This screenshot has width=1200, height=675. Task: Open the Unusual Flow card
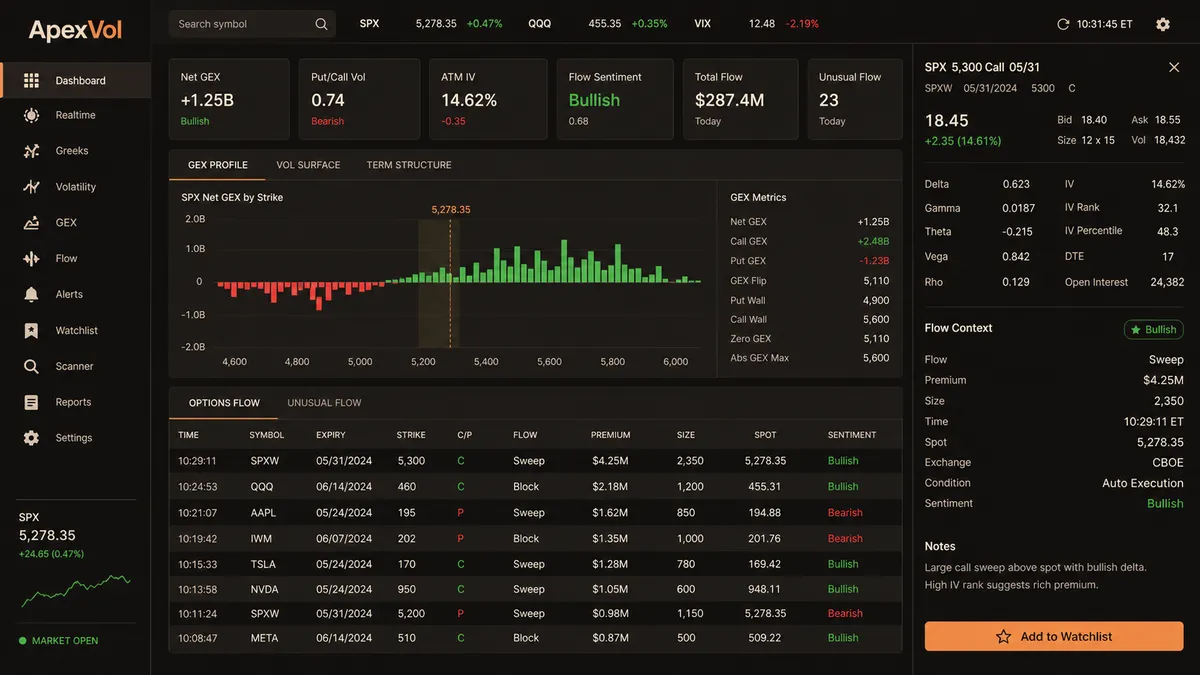(855, 99)
